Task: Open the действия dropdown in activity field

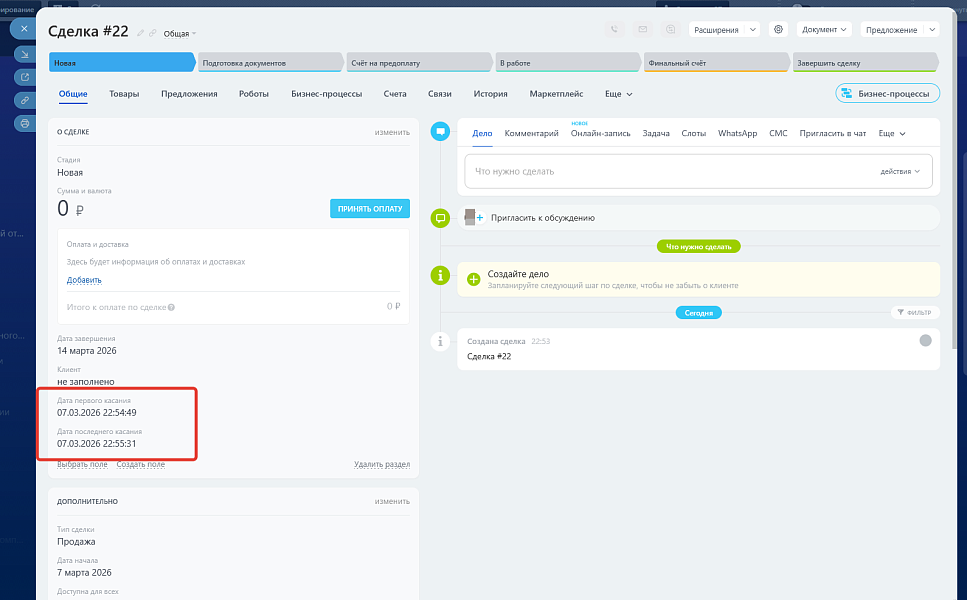Action: (900, 171)
